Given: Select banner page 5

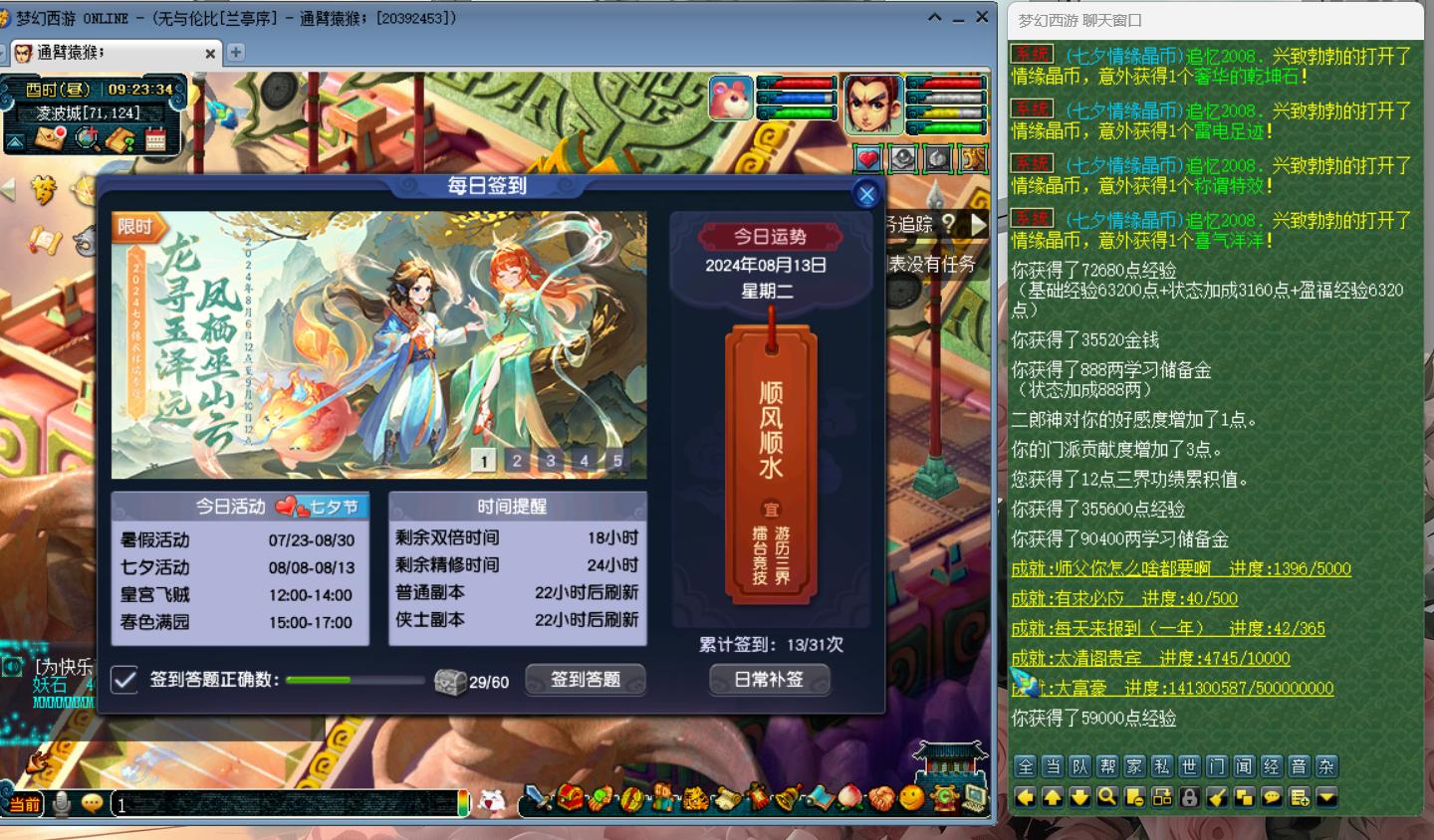Looking at the screenshot, I should 617,460.
